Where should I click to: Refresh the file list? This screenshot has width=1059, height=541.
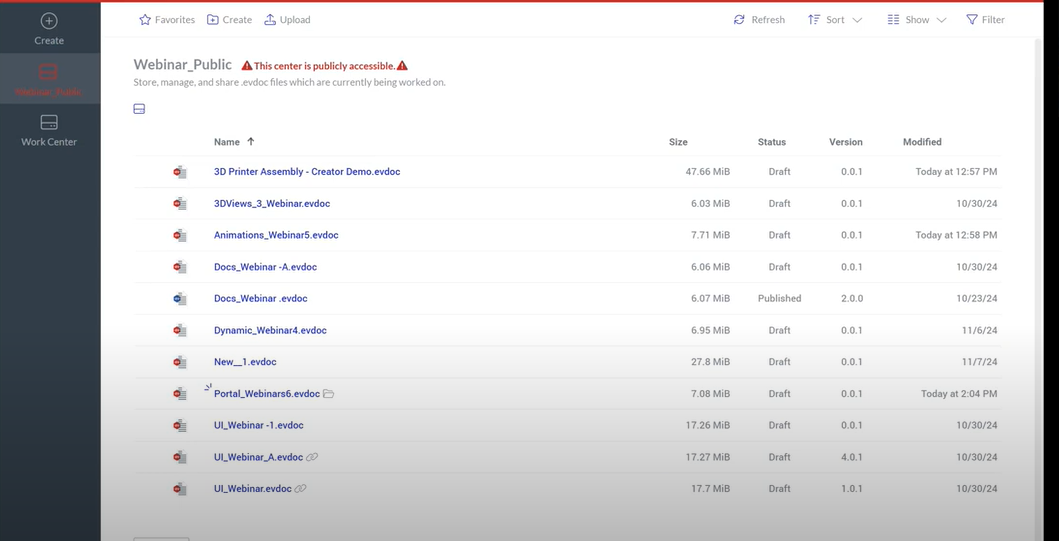[x=759, y=20]
